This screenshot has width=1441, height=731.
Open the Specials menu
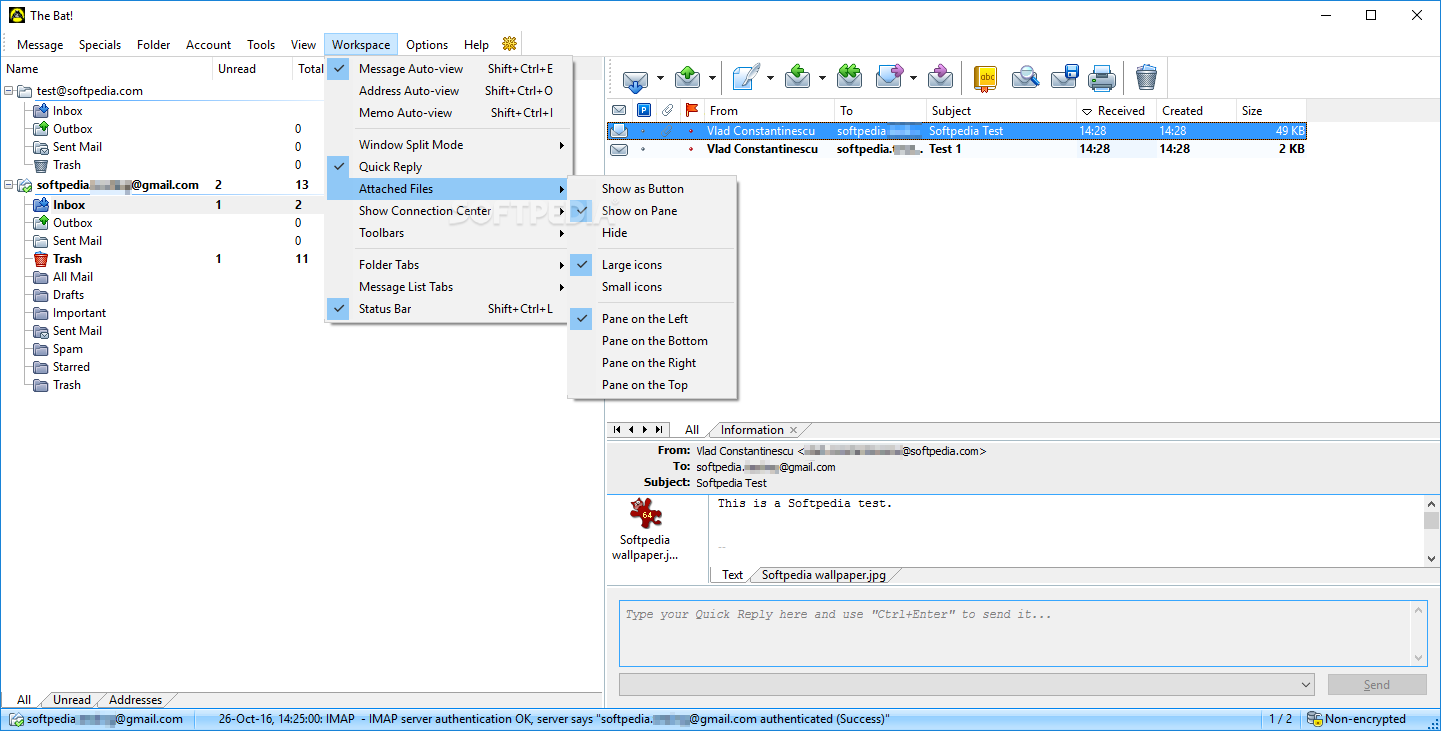coord(100,45)
